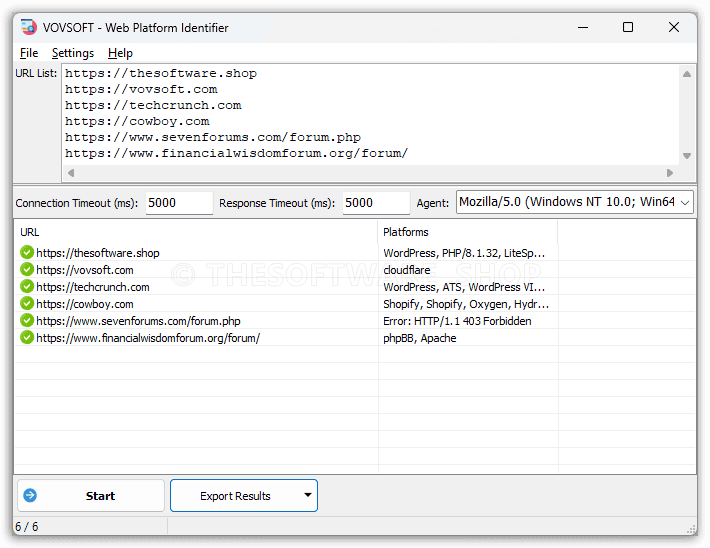Click the Response Timeout input field
The image size is (710, 548).
[376, 202]
